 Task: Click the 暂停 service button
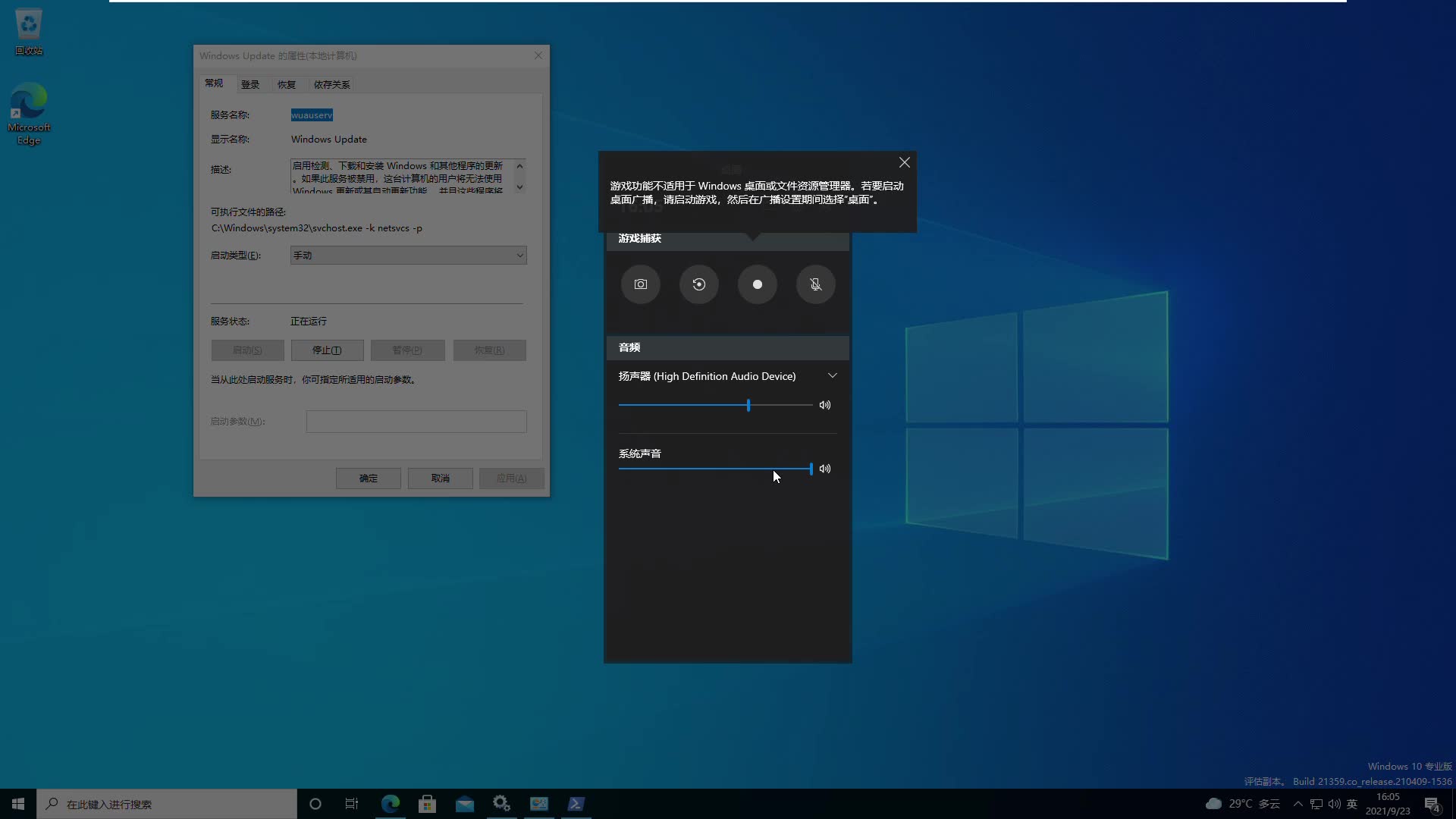tap(408, 350)
